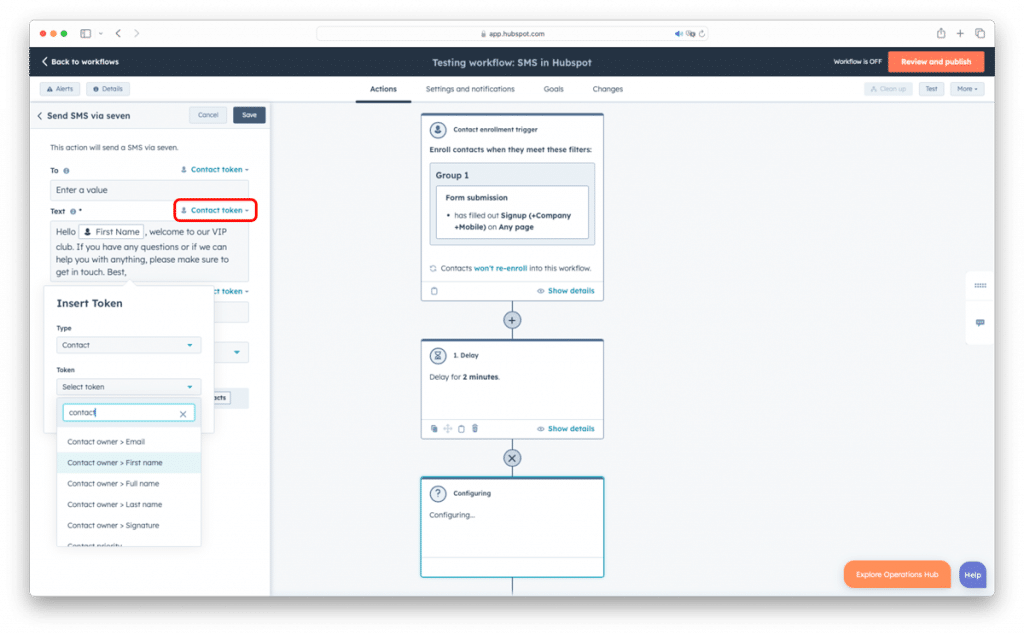1024x635 pixels.
Task: Click the plus icon below the enrollment trigger
Action: click(512, 319)
